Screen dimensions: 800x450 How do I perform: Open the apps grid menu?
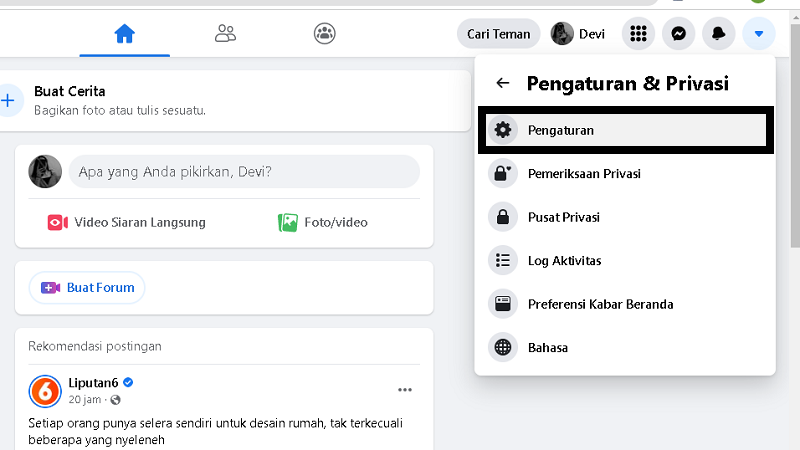click(638, 34)
